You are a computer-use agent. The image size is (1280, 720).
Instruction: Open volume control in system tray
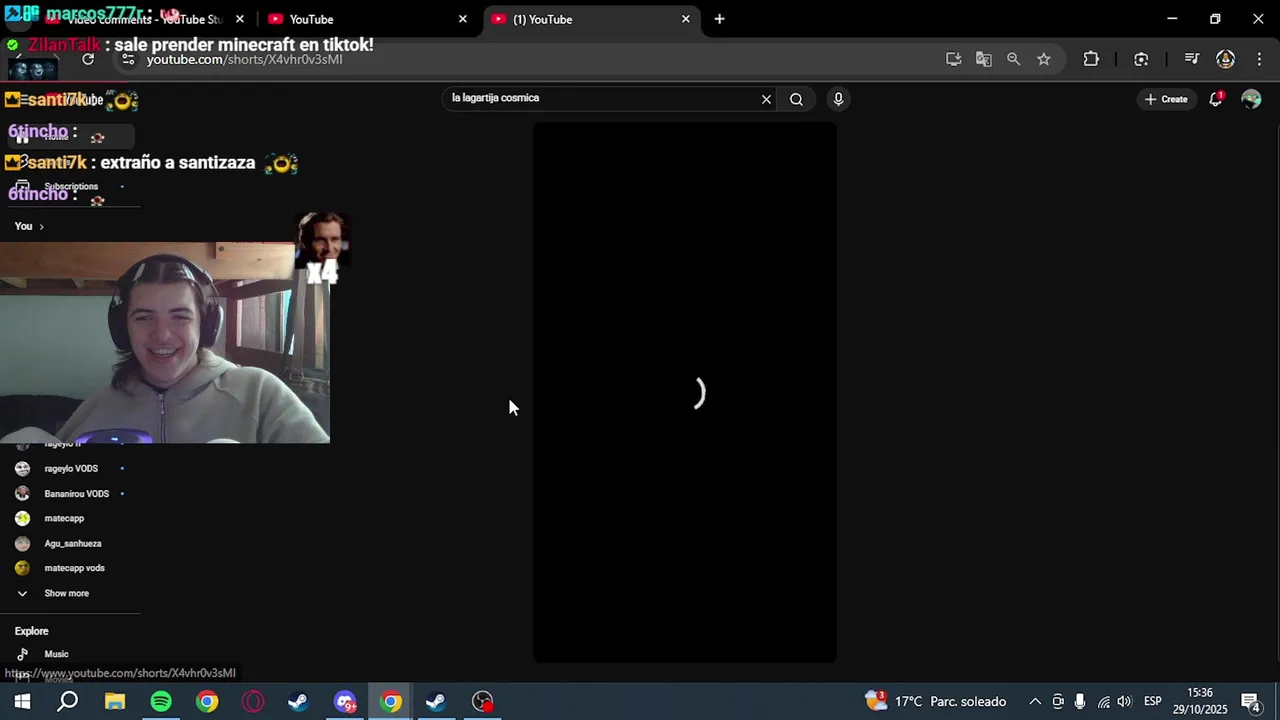tap(1125, 702)
